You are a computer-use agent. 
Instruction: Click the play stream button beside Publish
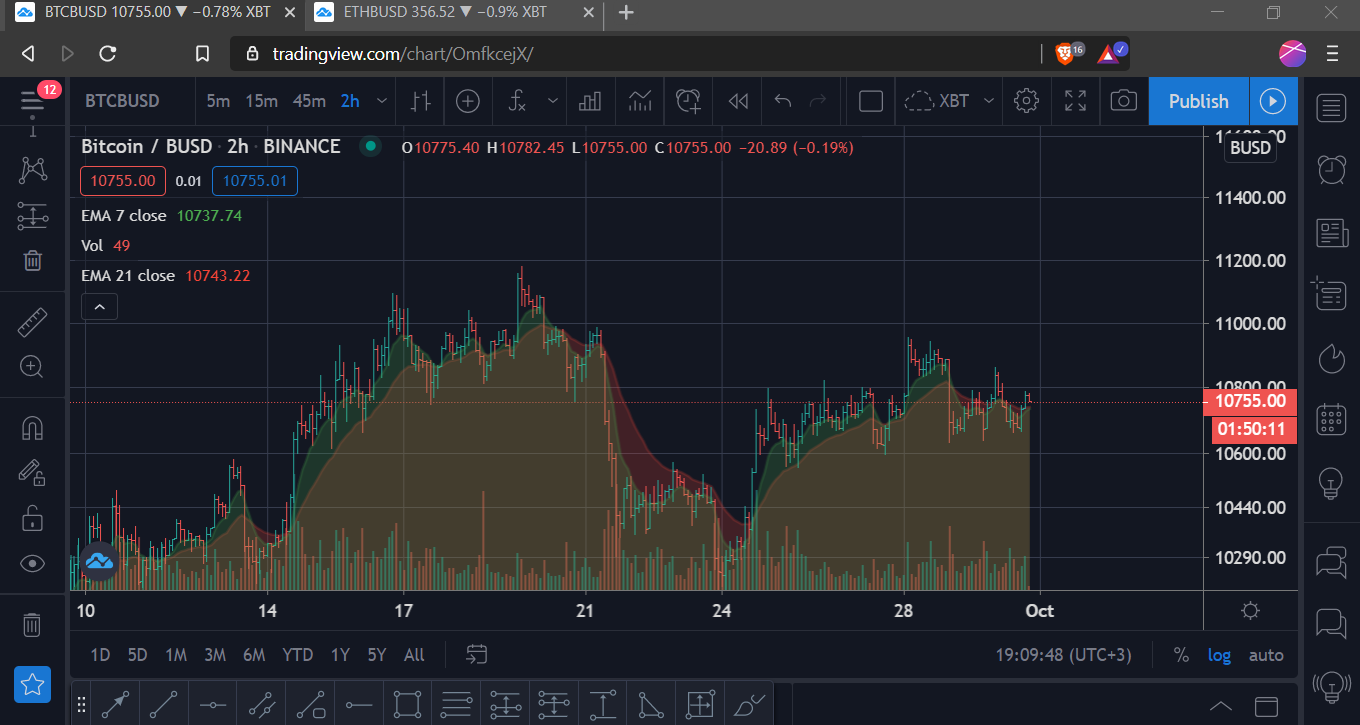[1273, 101]
